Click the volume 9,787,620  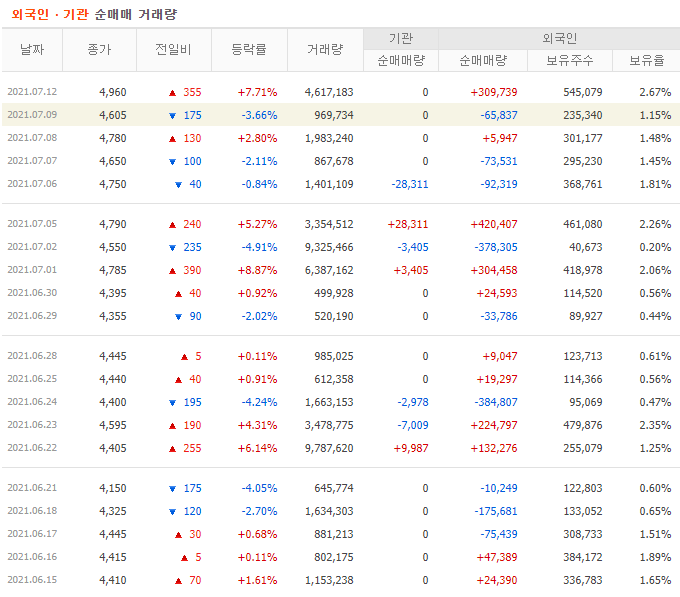(329, 448)
